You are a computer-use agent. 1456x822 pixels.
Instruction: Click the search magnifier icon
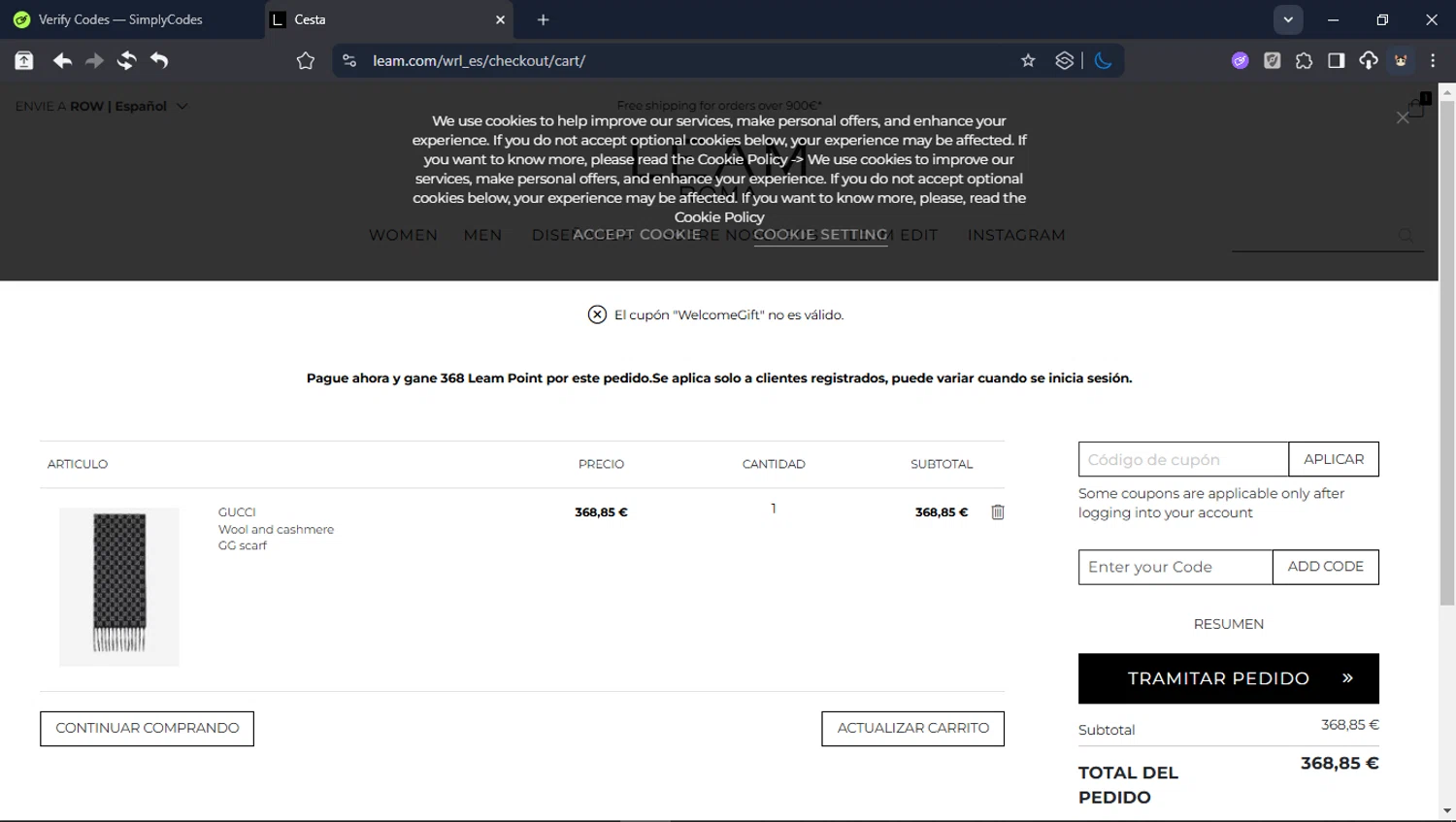coord(1406,235)
